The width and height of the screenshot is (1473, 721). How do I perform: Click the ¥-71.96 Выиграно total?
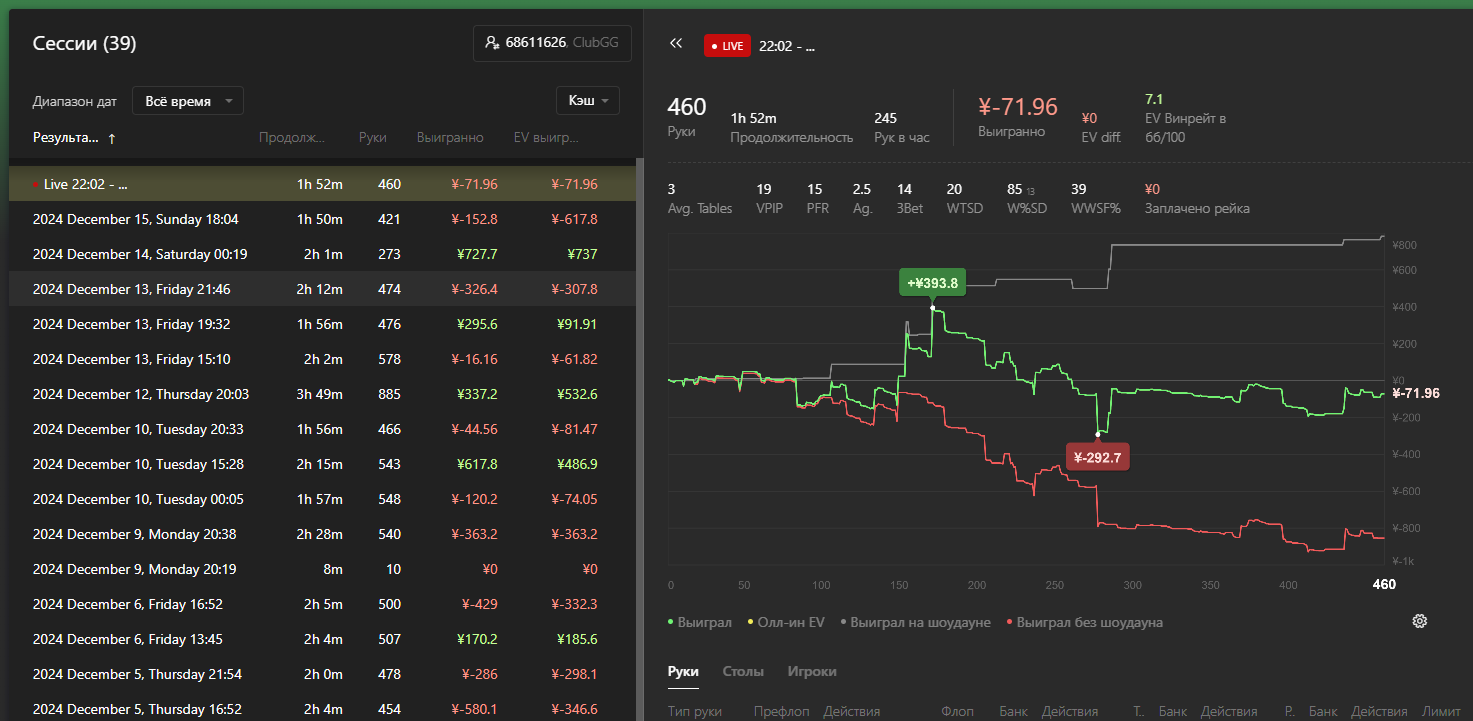pyautogui.click(x=1018, y=107)
